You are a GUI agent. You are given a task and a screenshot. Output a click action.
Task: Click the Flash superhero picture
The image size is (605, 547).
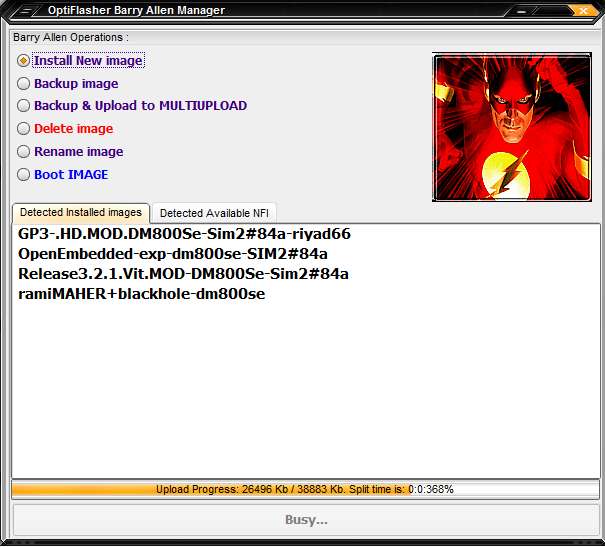[512, 127]
